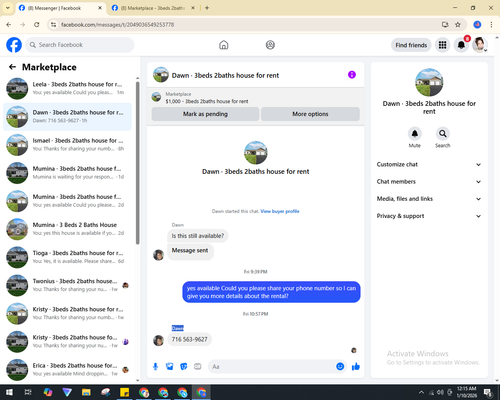This screenshot has height=400, width=500.
Task: Open the account profile picture menu
Action: 480,45
